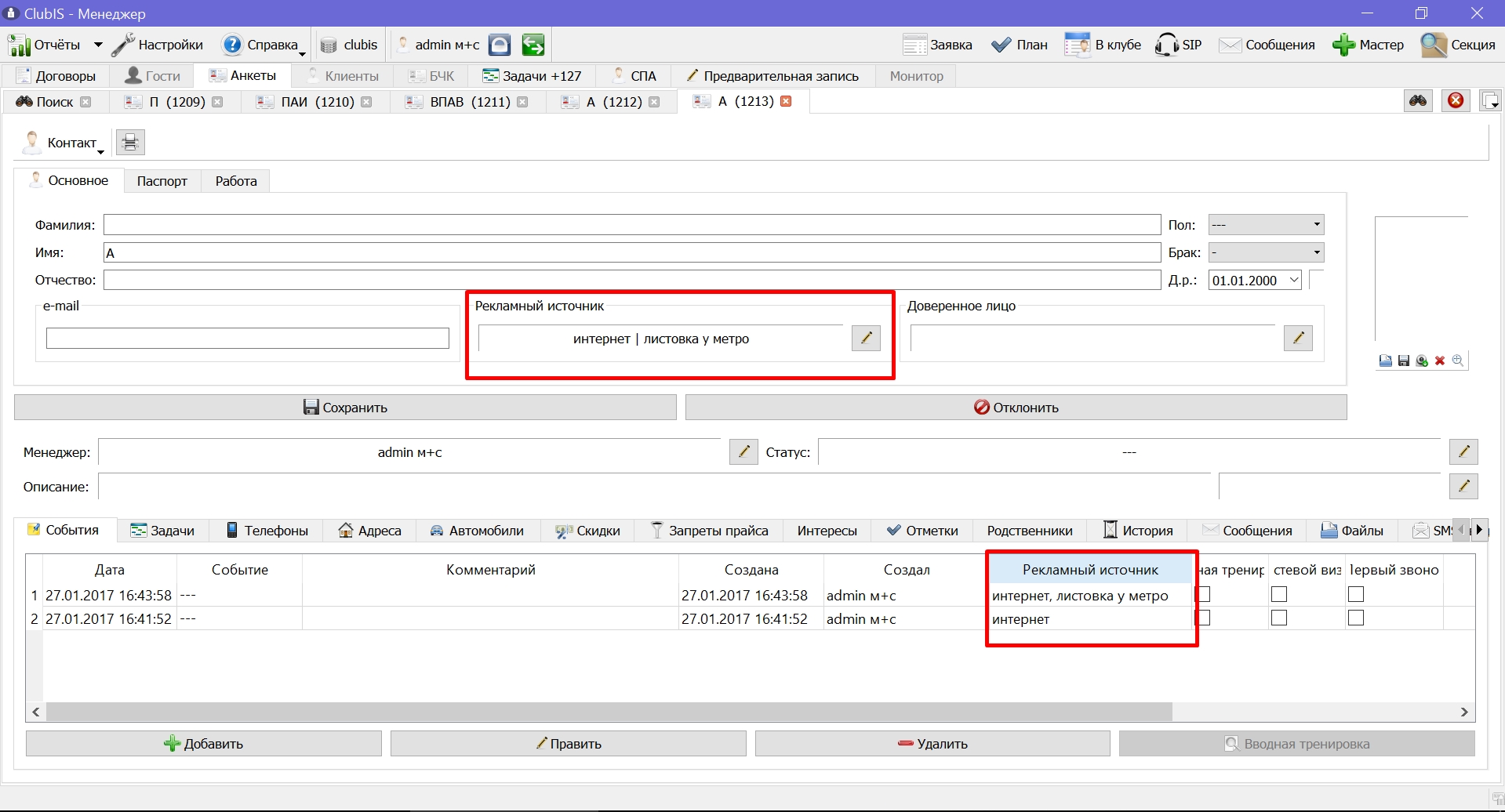This screenshot has height=812, width=1505.
Task: Close the А (1212) tab
Action: [654, 102]
